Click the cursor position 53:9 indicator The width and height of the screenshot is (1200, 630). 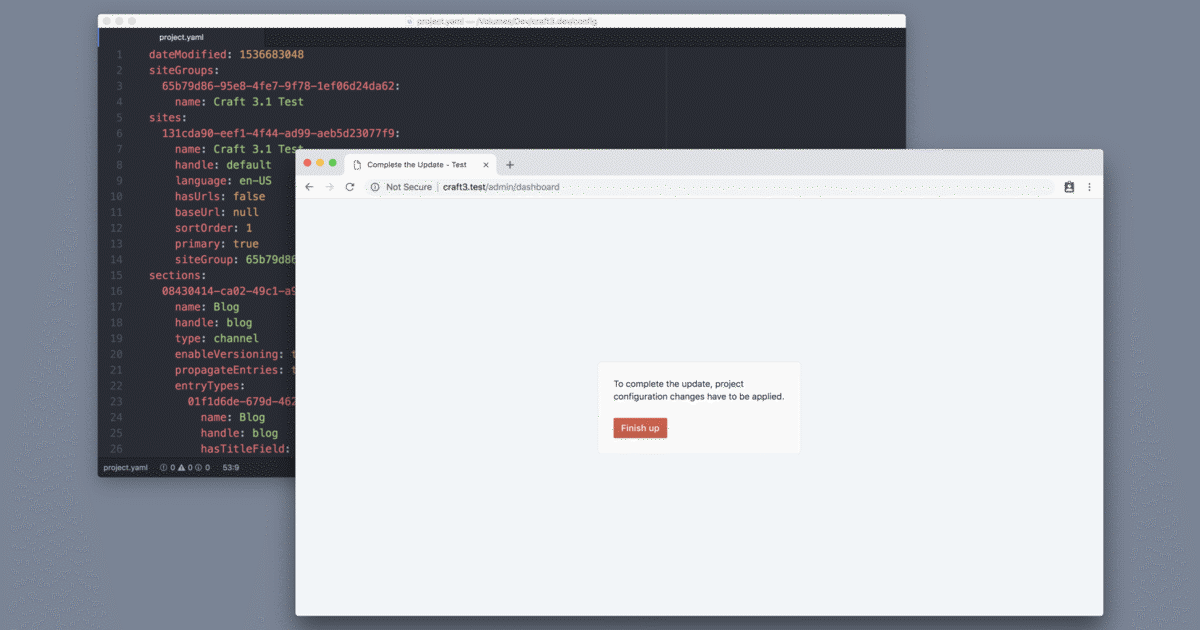230,467
